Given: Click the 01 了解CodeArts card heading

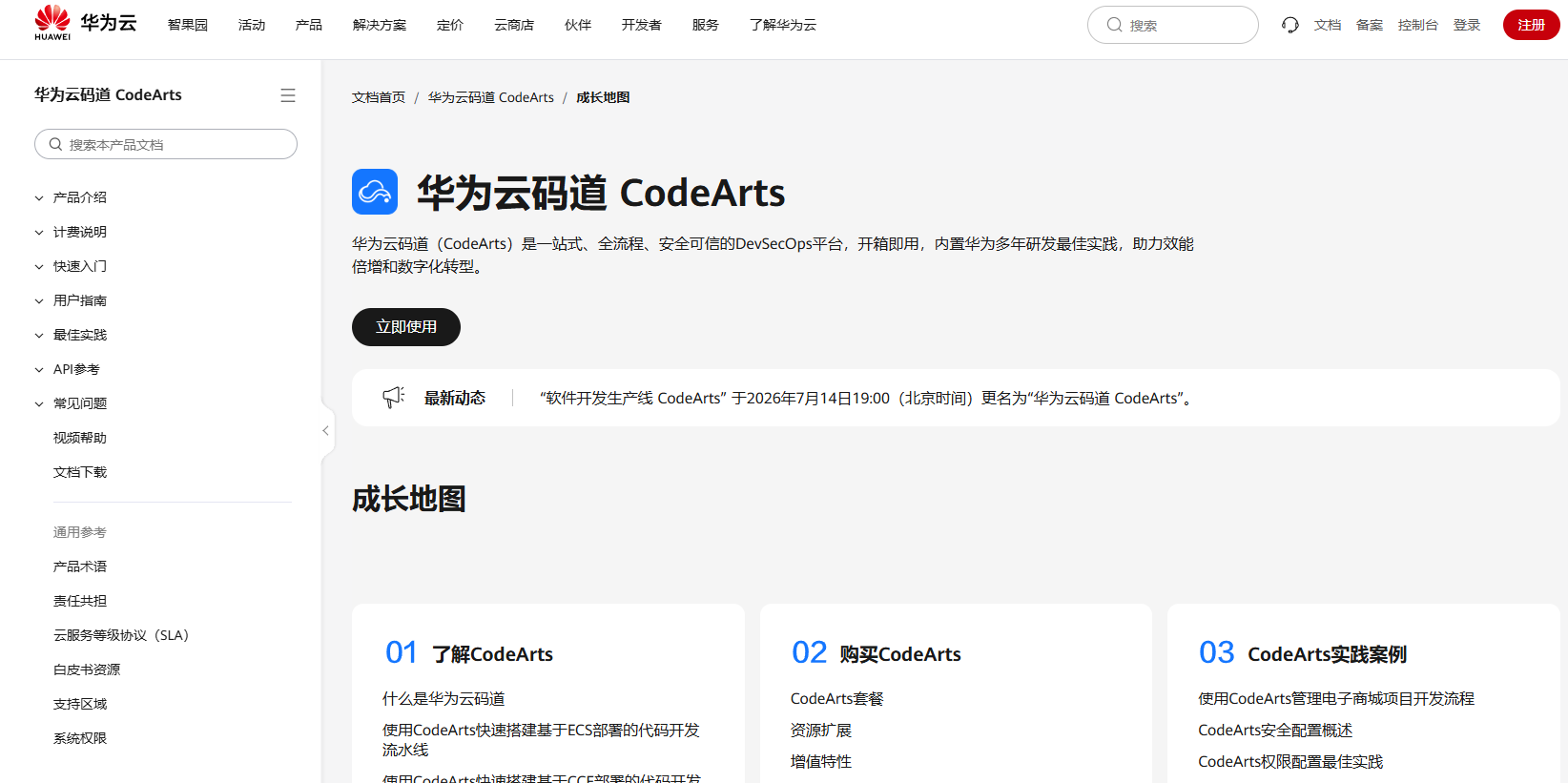Looking at the screenshot, I should [x=469, y=653].
